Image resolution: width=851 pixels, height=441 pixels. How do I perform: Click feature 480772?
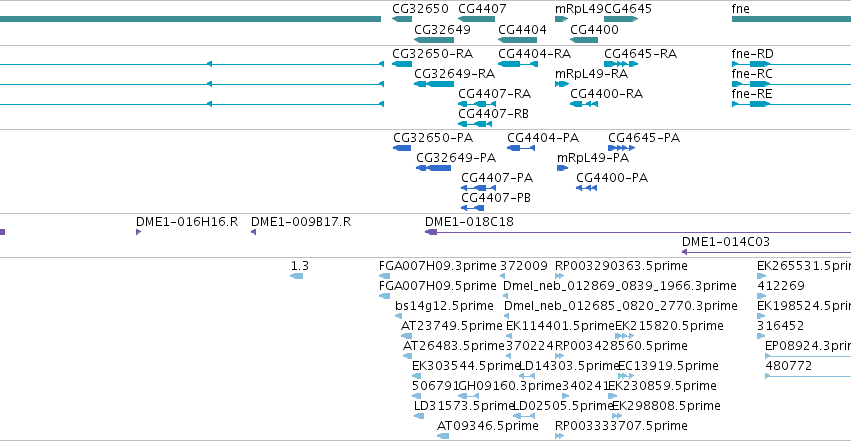point(808,376)
